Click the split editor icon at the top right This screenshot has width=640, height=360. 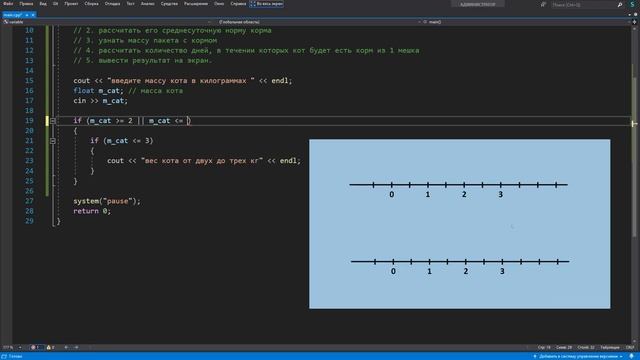[635, 22]
